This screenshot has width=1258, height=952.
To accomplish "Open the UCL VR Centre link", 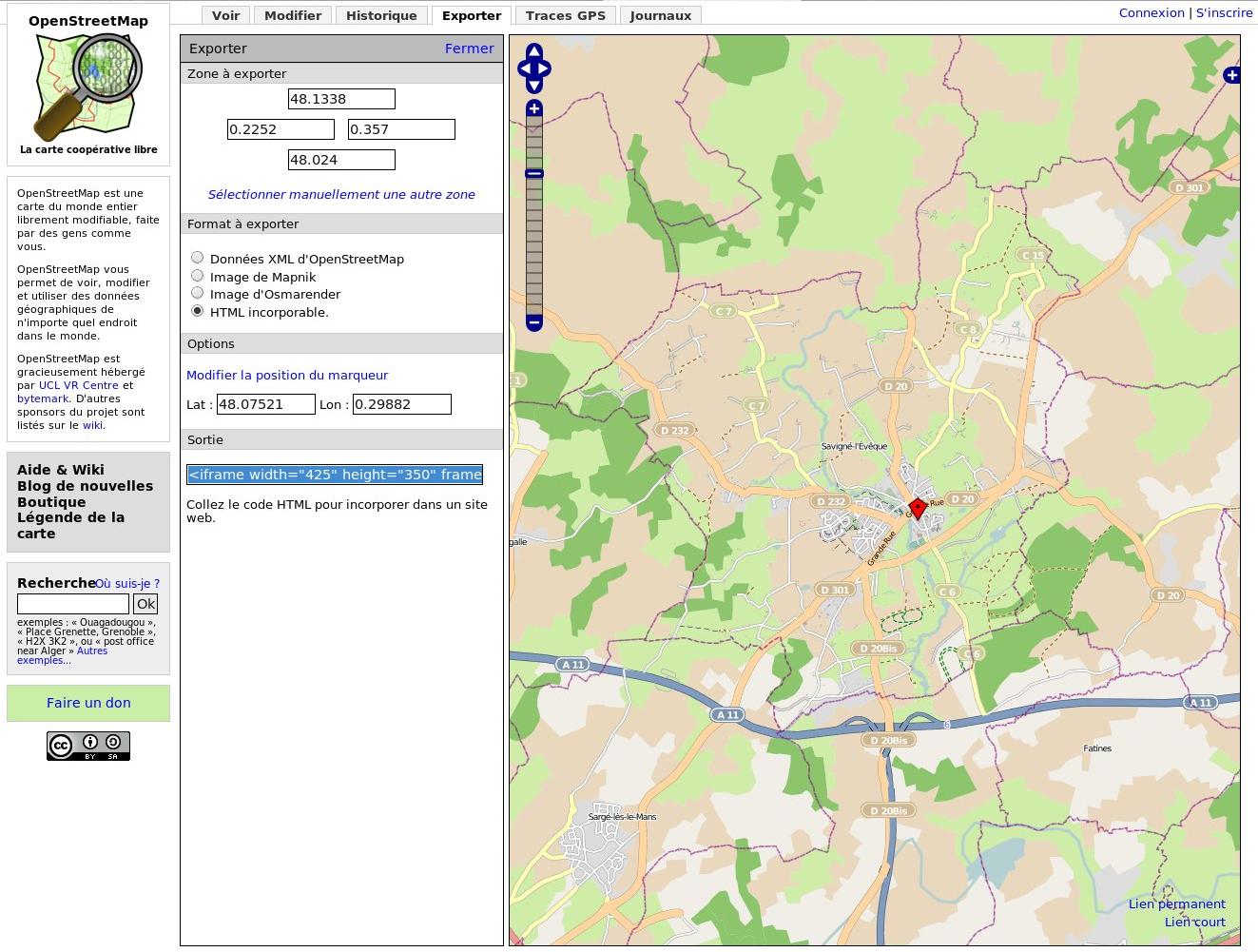I will [x=79, y=385].
